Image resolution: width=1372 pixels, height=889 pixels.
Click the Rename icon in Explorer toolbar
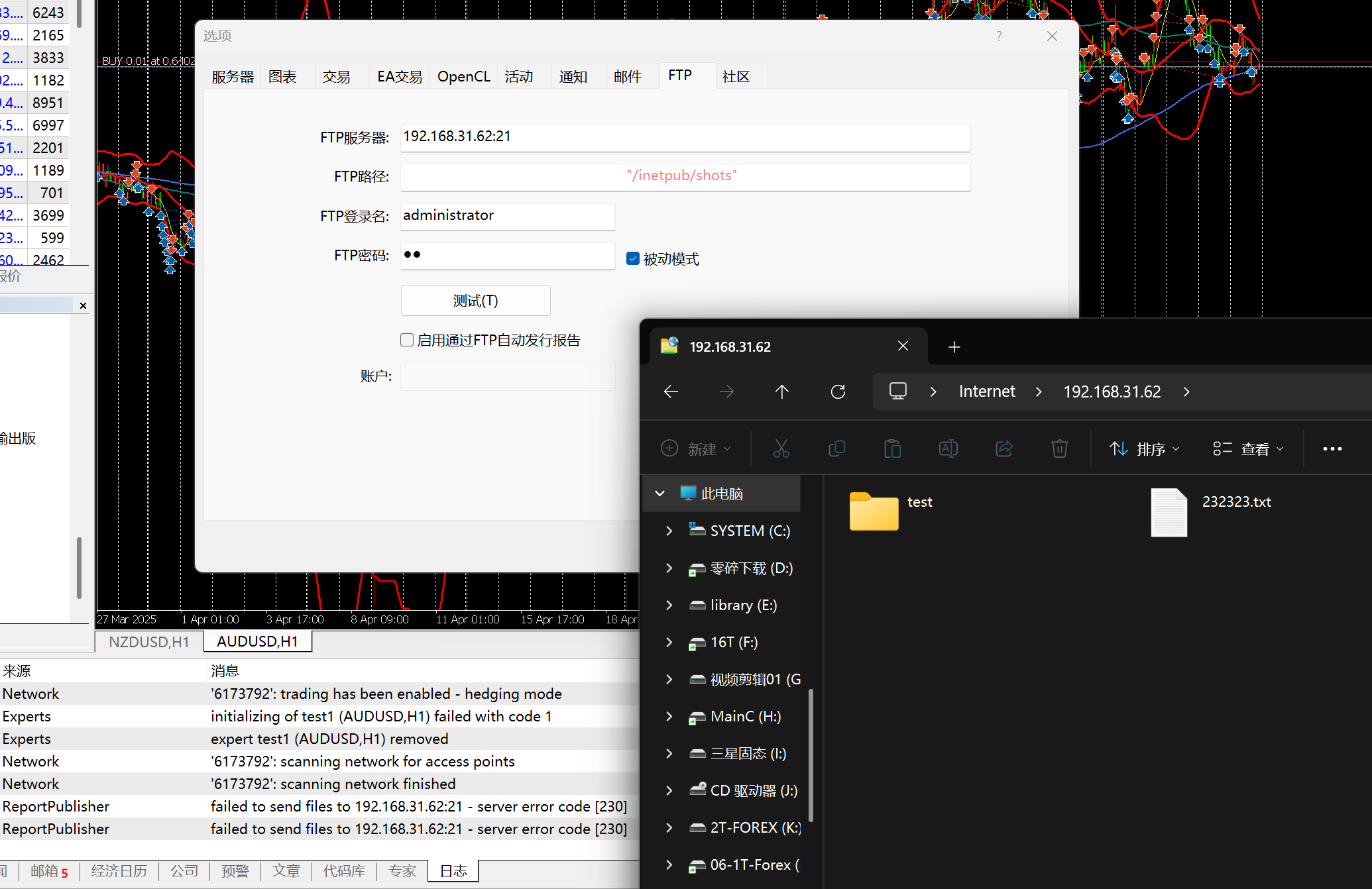click(x=948, y=449)
